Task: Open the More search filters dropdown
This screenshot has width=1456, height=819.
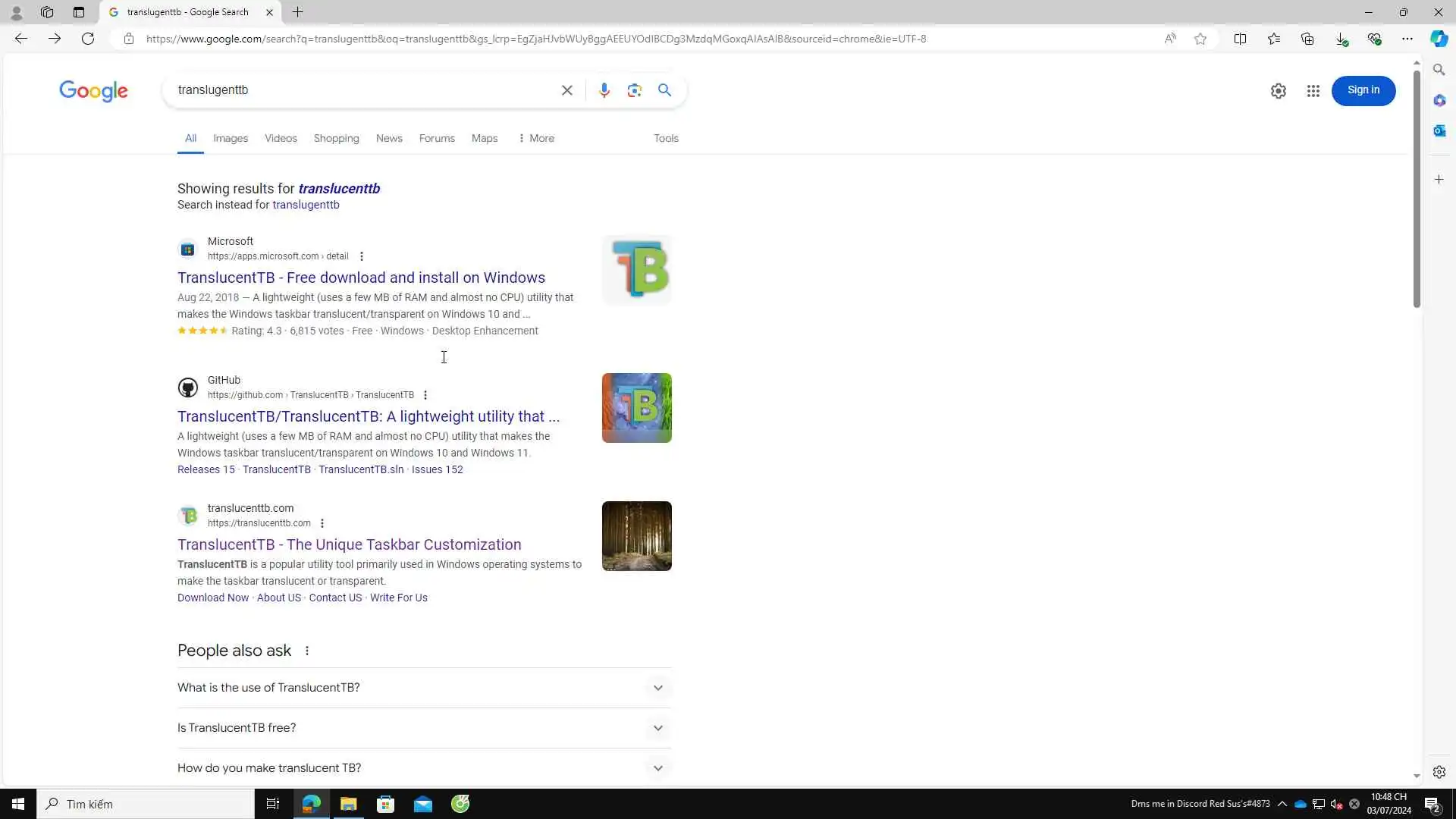Action: [535, 138]
